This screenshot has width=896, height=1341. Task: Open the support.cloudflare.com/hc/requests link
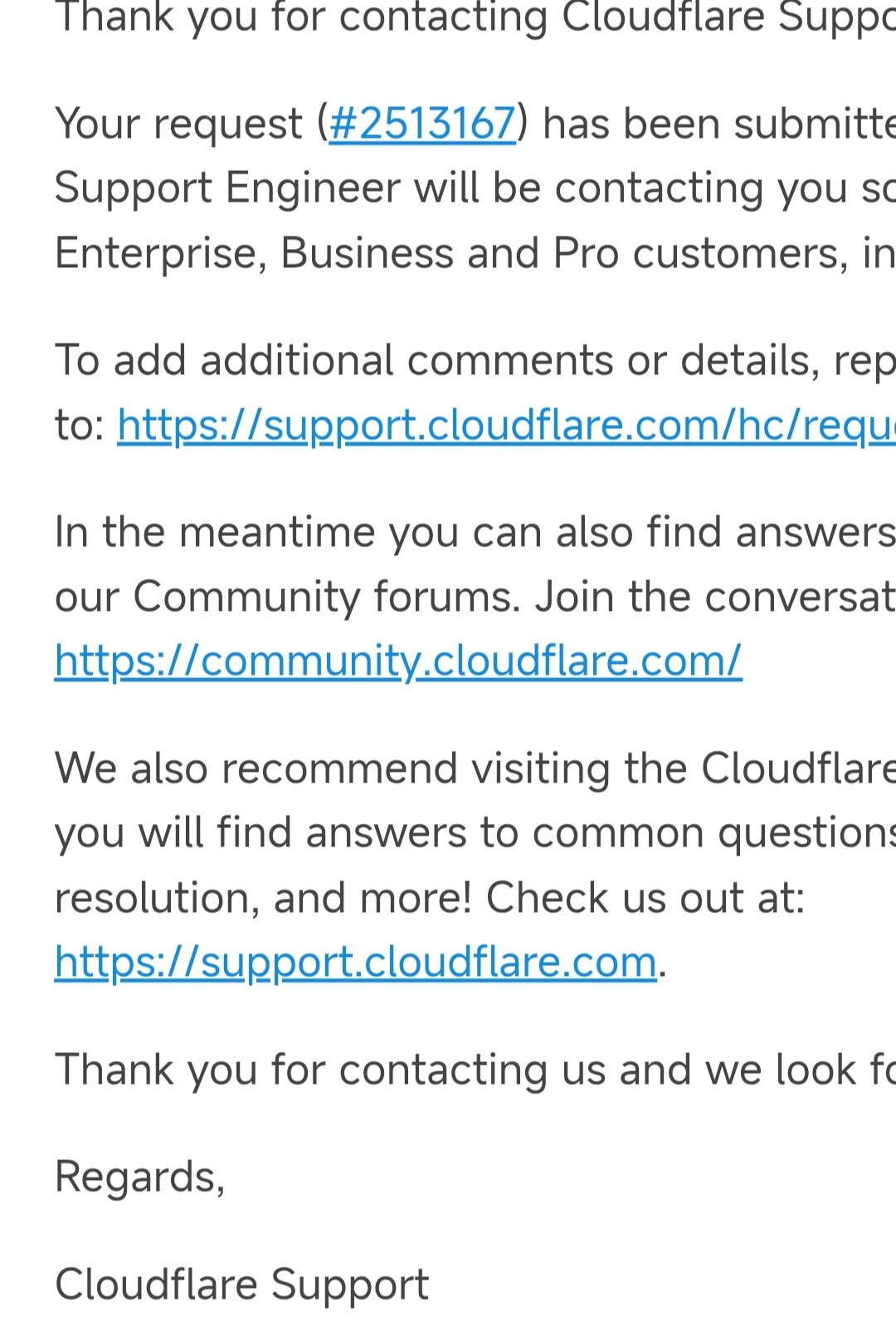[x=506, y=426]
